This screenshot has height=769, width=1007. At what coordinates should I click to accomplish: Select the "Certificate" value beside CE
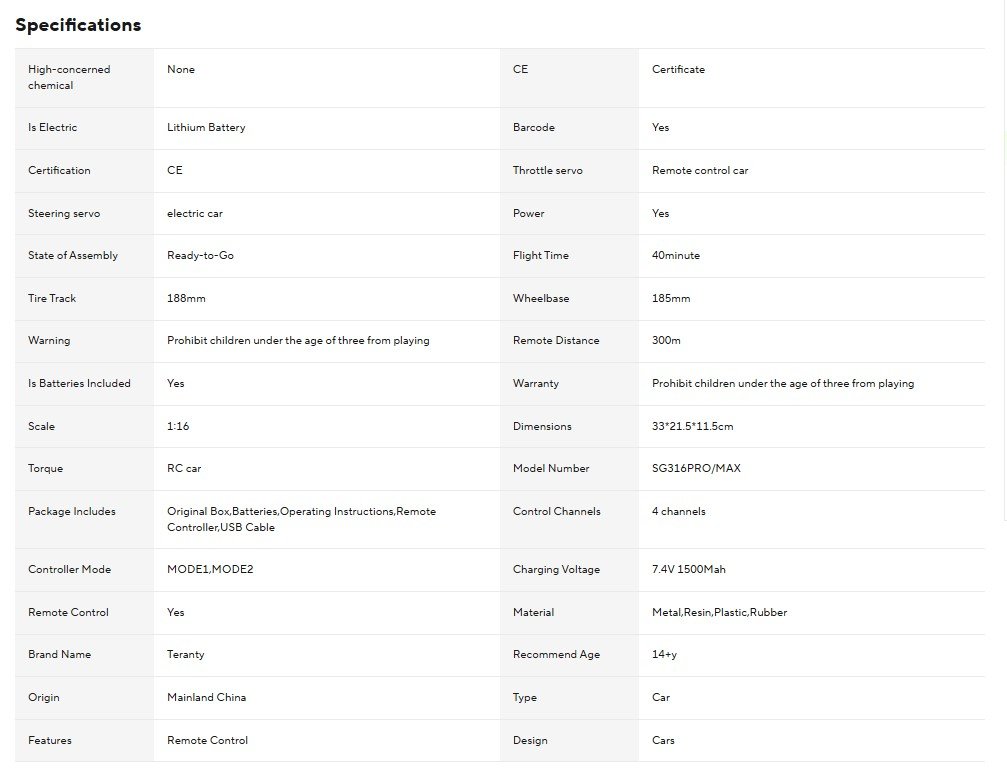pos(678,70)
